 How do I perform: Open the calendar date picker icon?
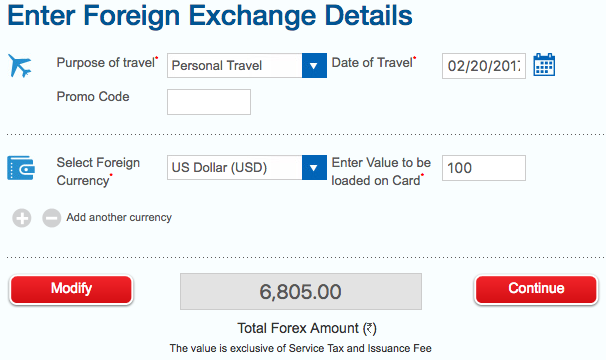point(544,65)
